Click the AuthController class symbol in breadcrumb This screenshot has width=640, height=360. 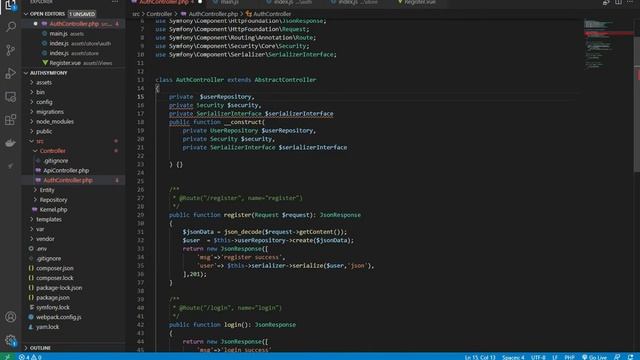269,14
